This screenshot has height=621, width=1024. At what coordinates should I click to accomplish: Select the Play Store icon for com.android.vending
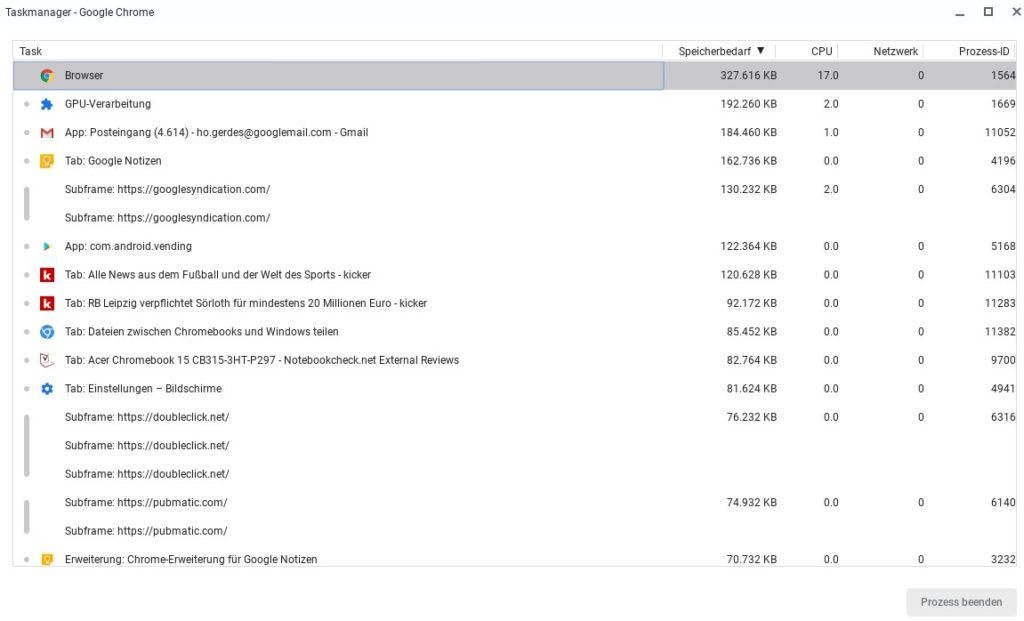pos(46,247)
